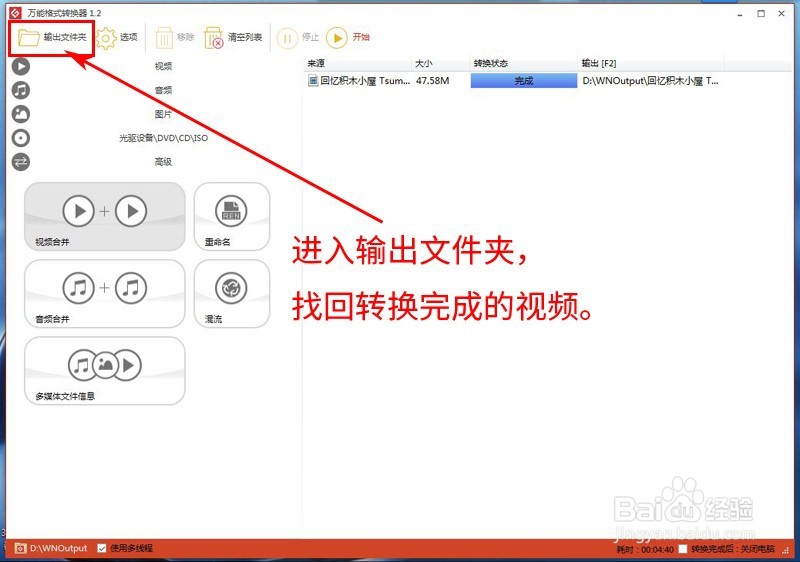This screenshot has width=800, height=562.
Task: Expand the 图片 section header
Action: pyautogui.click(x=163, y=114)
